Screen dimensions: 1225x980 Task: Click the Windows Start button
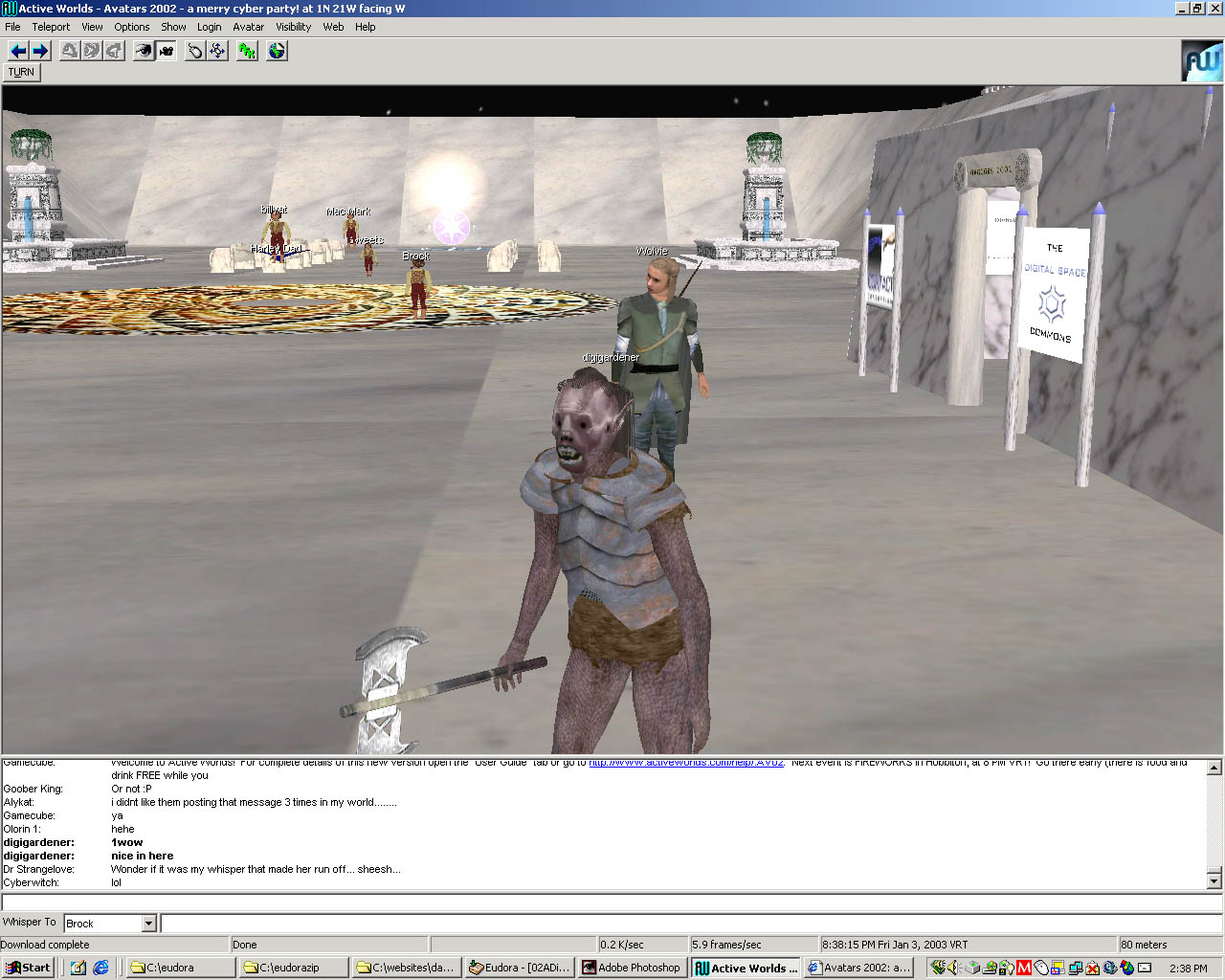coord(28,968)
